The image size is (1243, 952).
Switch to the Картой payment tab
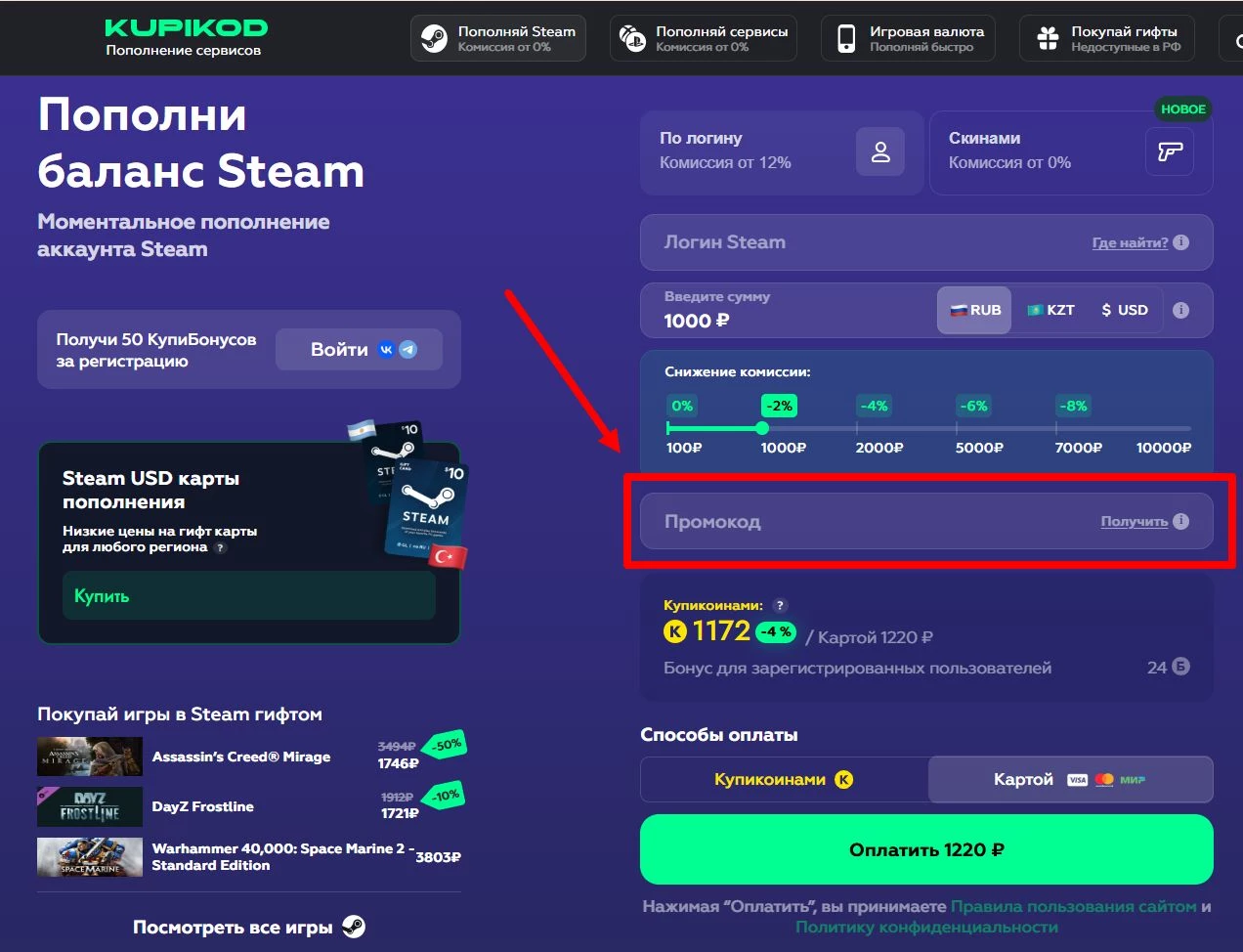coord(1070,779)
